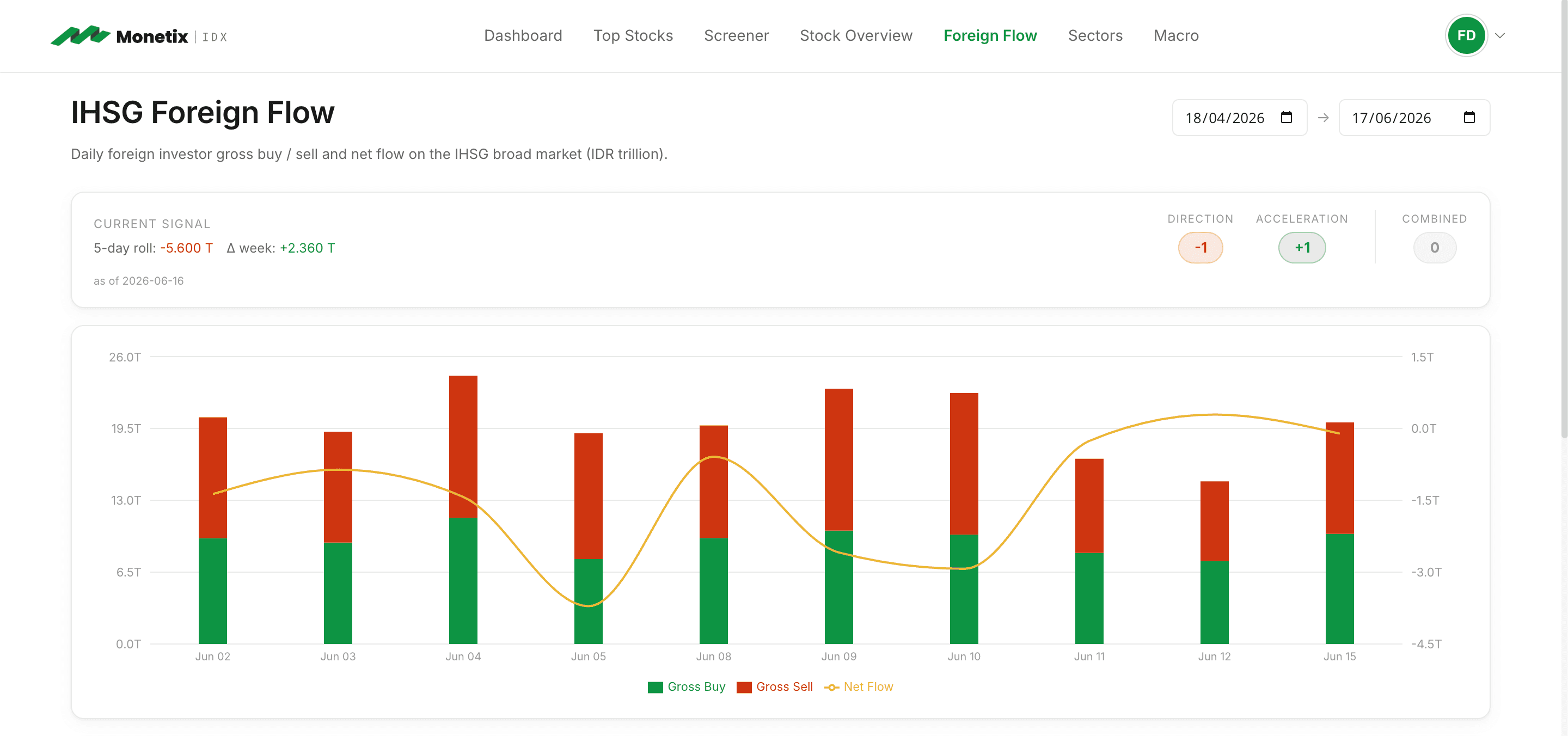The height and width of the screenshot is (736, 1568).
Task: Open calendar picker on start date 18/04/2026
Action: [x=1286, y=117]
